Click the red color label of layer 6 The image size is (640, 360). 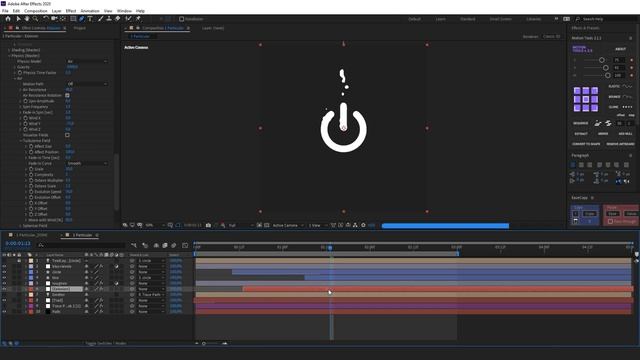click(x=31, y=289)
